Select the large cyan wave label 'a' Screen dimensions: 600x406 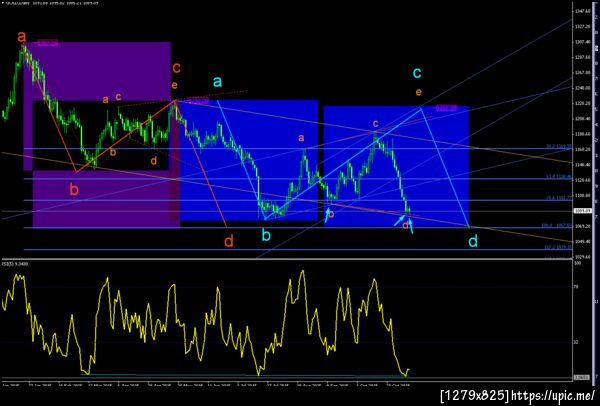pos(217,82)
